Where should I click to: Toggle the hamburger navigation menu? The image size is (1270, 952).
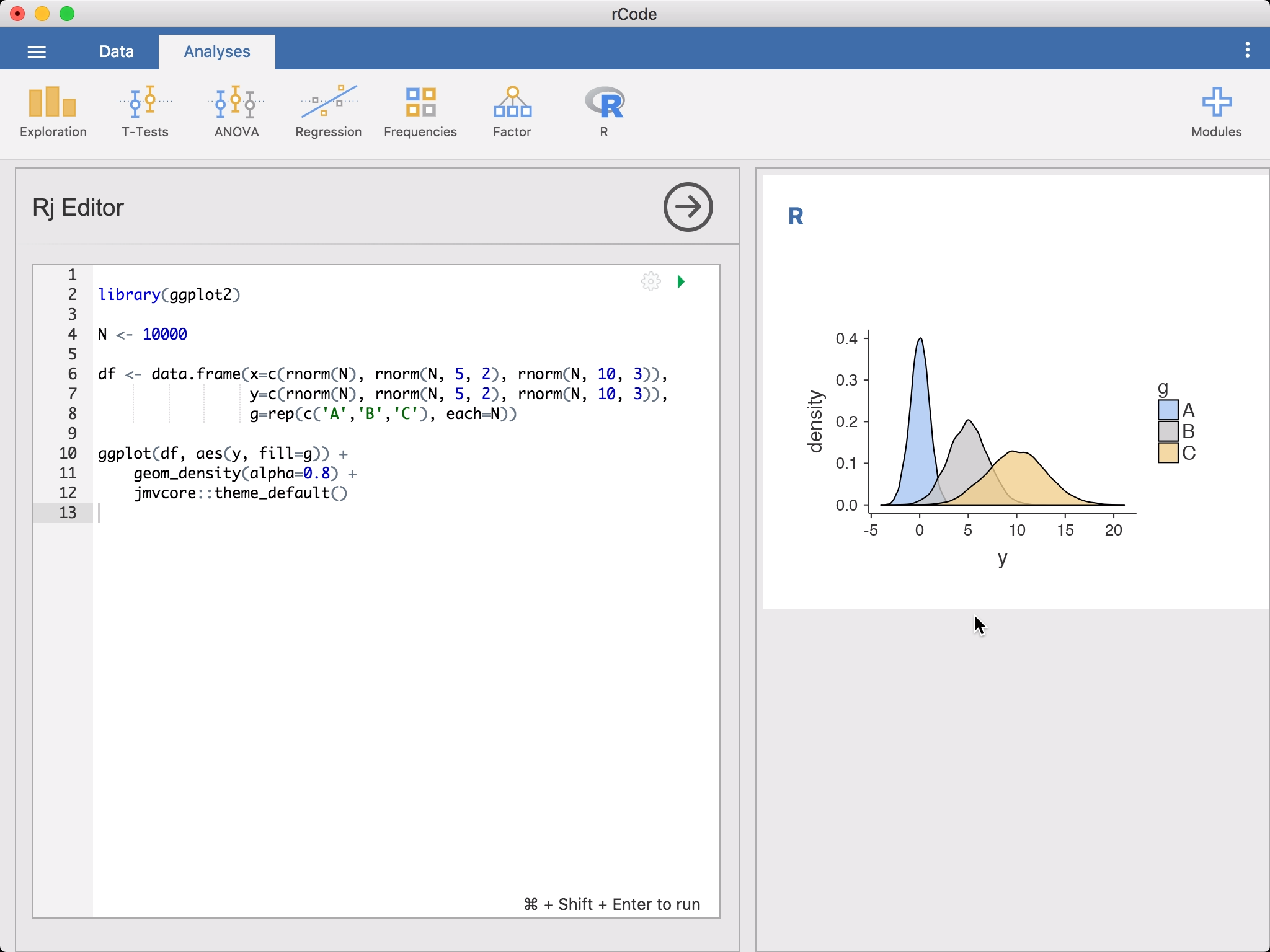point(37,51)
